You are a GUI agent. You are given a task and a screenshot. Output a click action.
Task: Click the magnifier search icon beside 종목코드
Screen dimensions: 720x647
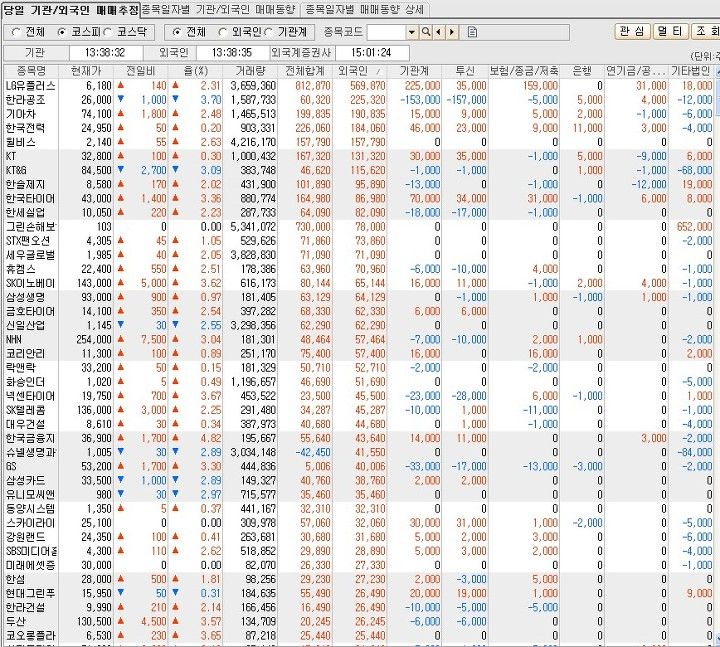click(426, 32)
